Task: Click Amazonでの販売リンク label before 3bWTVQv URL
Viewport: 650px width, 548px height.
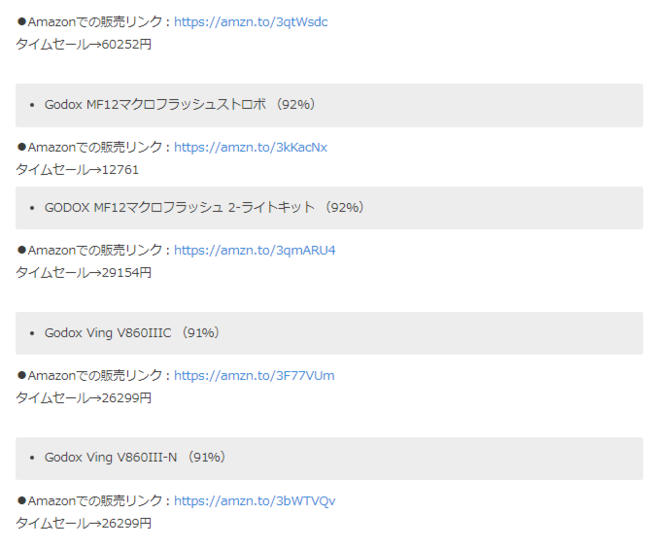Action: [x=94, y=501]
